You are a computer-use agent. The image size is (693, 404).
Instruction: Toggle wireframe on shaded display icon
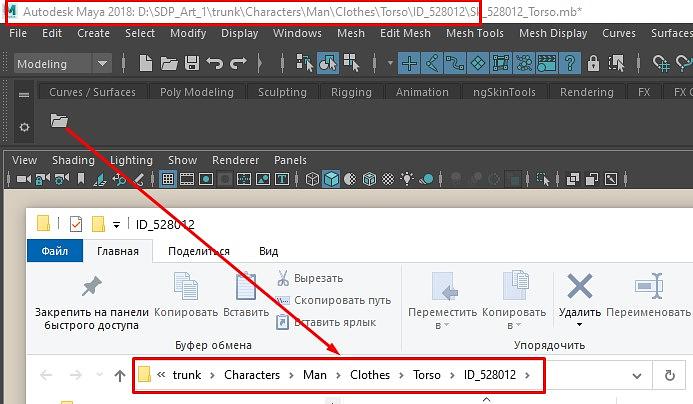[x=369, y=179]
